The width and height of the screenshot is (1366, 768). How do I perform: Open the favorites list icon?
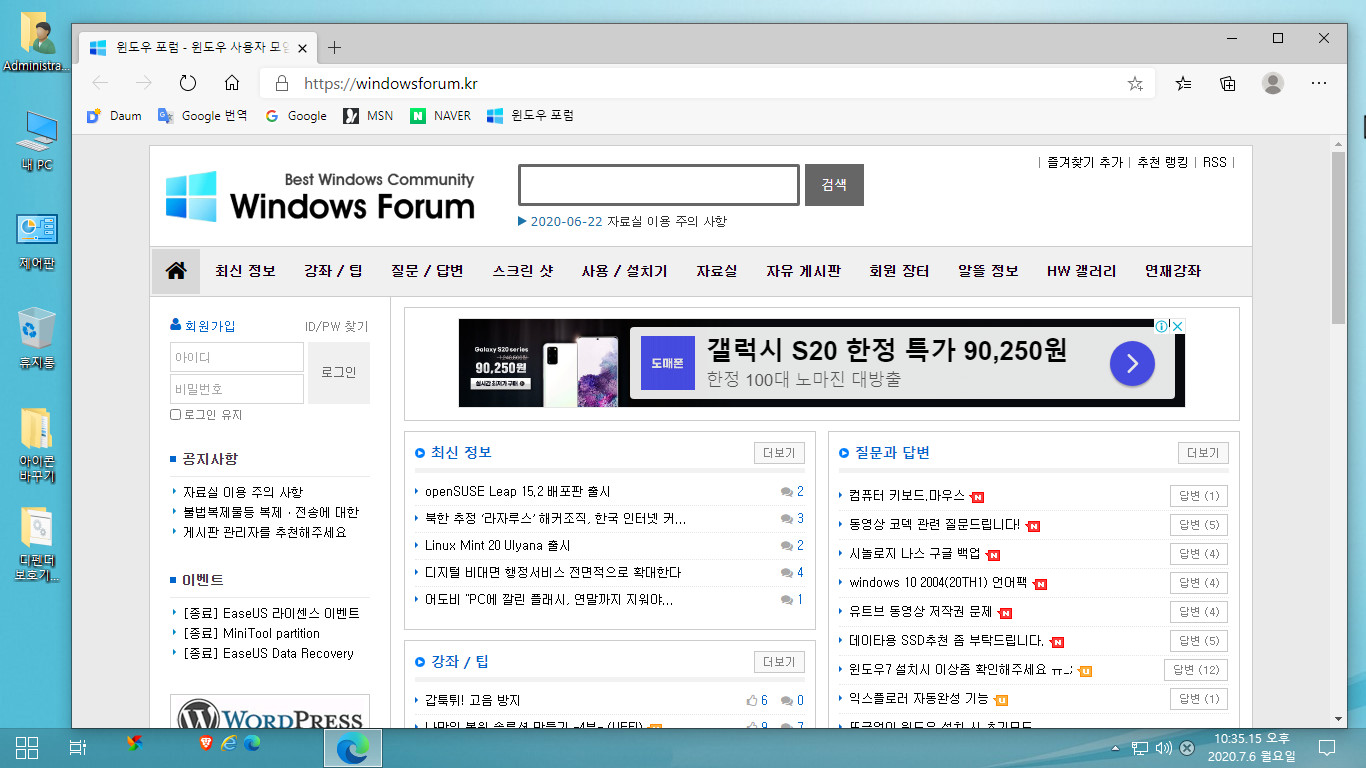coord(1184,83)
